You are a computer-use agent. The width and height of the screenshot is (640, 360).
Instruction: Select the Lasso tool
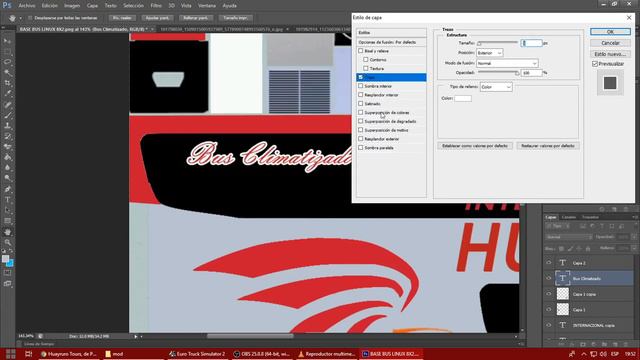(7, 62)
